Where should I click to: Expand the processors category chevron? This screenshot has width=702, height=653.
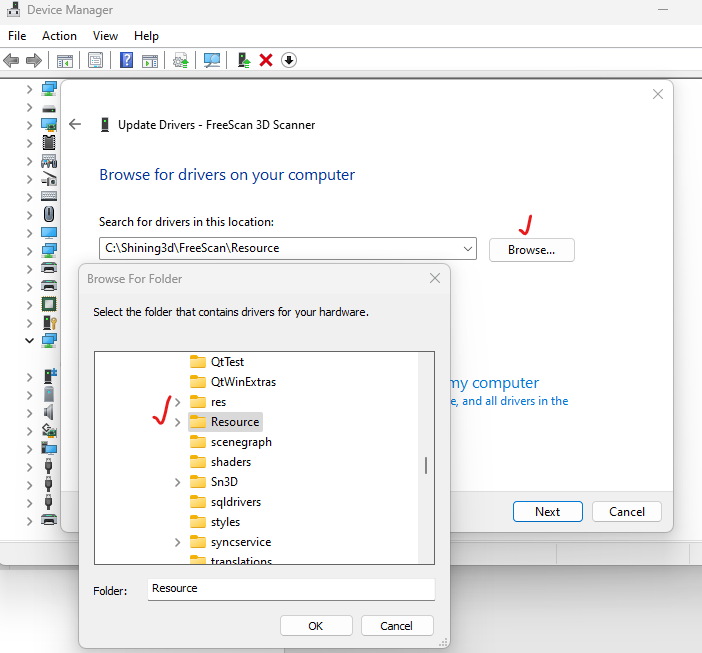pos(30,305)
